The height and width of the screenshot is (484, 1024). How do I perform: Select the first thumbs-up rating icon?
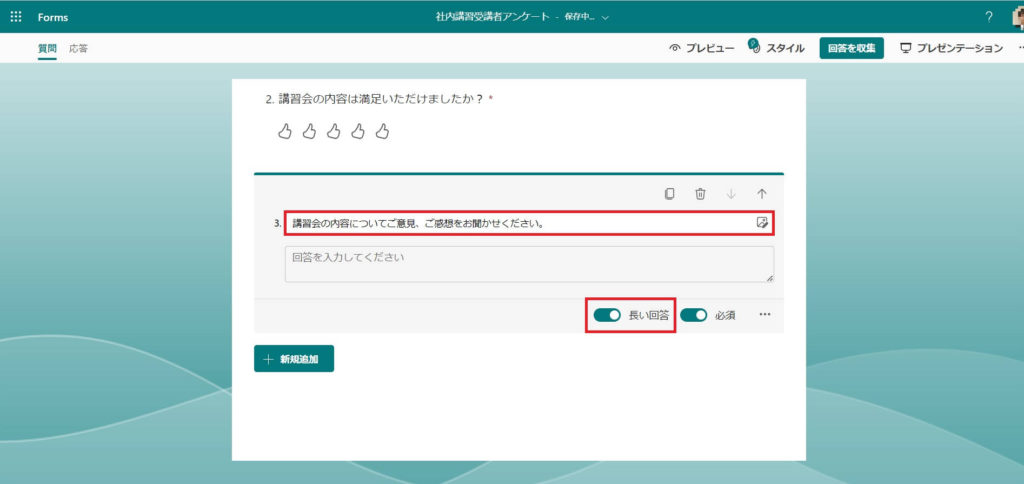pos(285,131)
